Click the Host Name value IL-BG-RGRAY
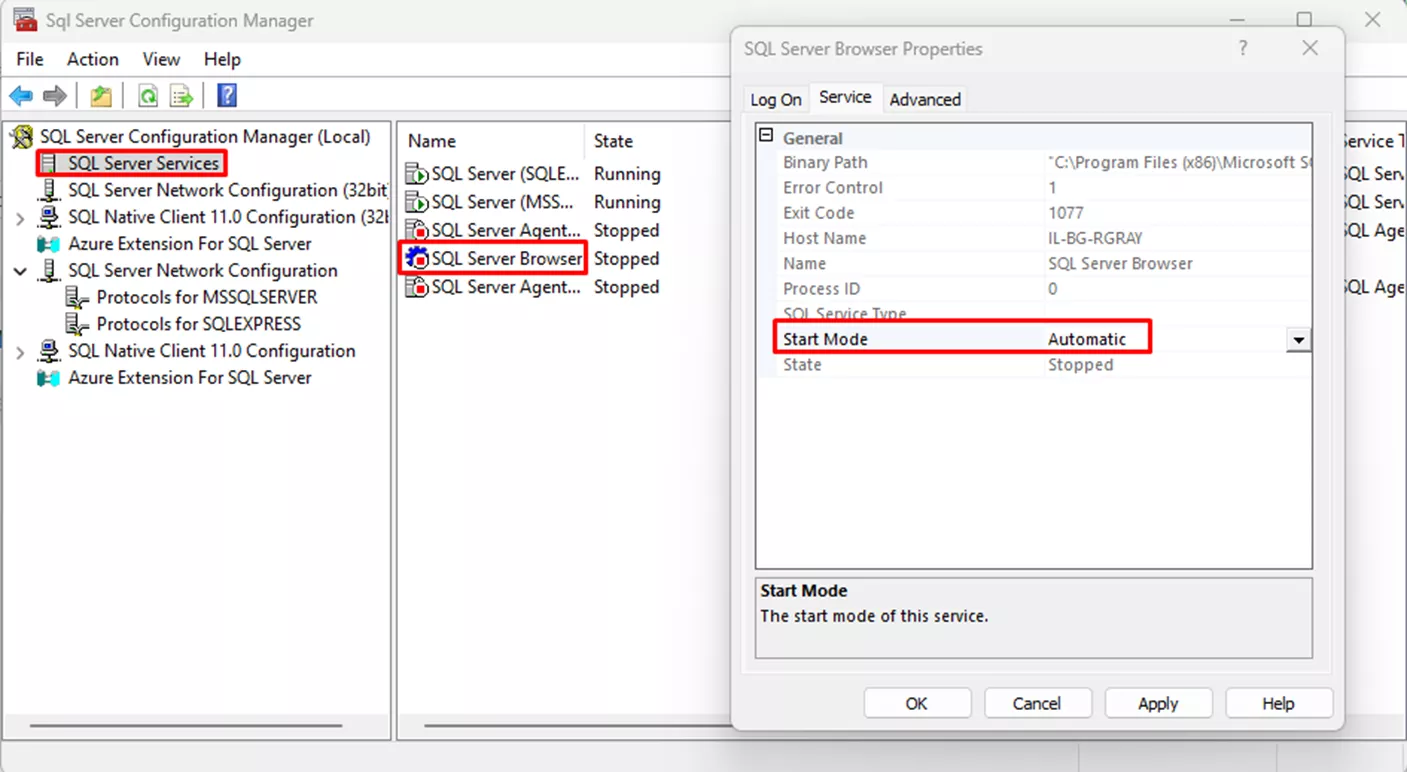Screen dimensions: 1407x772 coord(1095,239)
